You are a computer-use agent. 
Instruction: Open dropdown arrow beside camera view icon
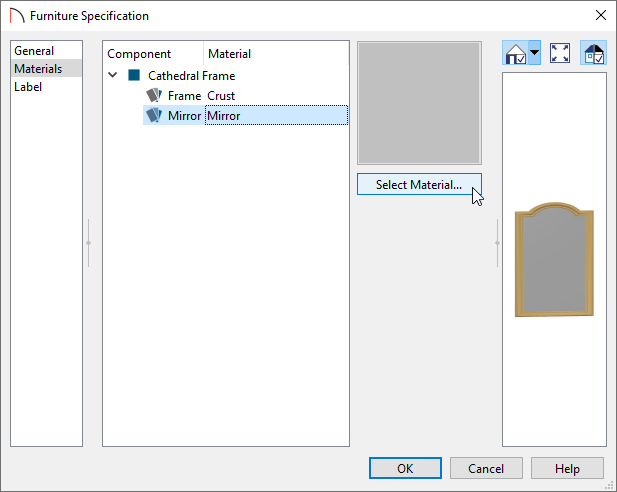coord(534,53)
